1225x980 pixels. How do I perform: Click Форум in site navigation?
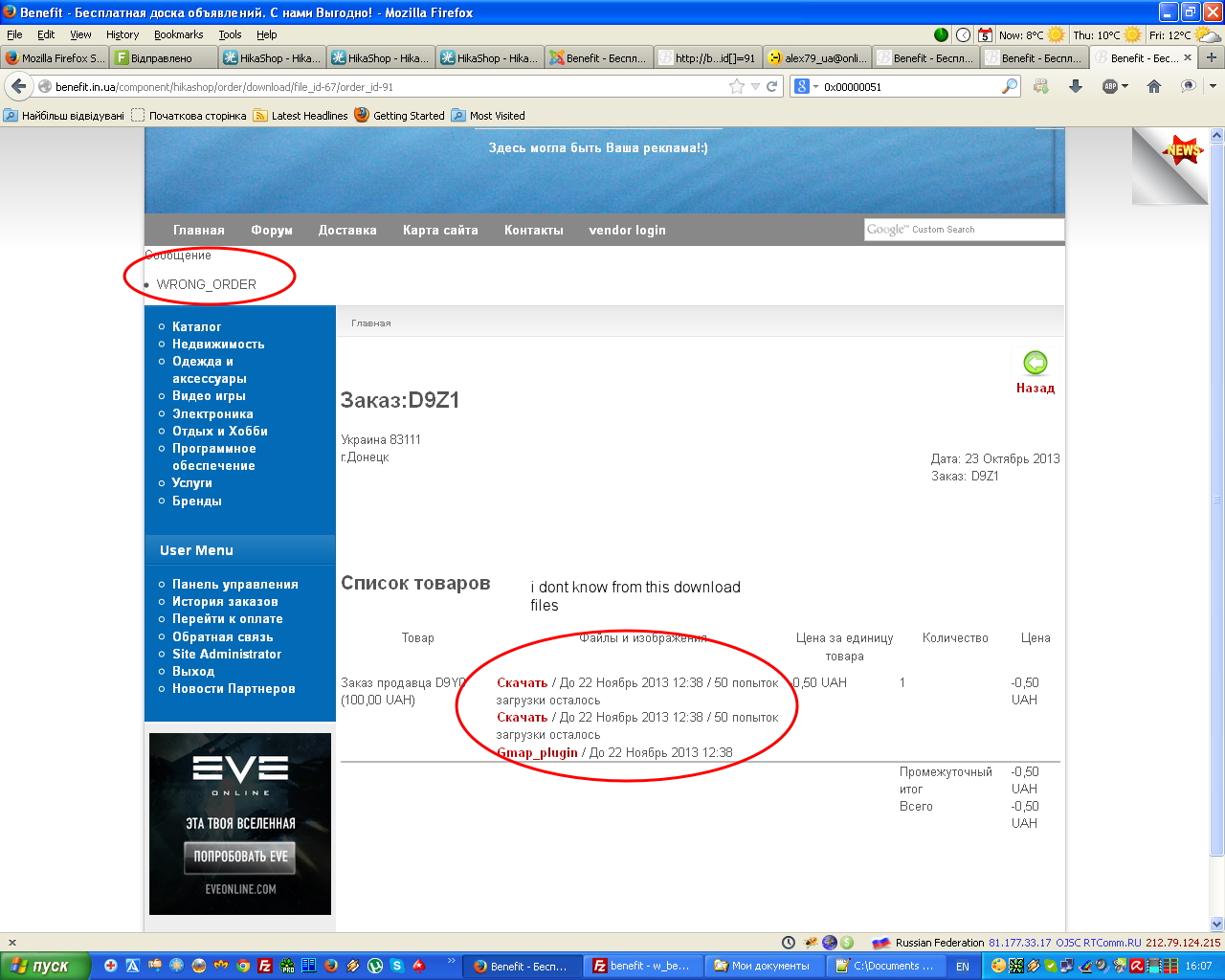click(272, 230)
